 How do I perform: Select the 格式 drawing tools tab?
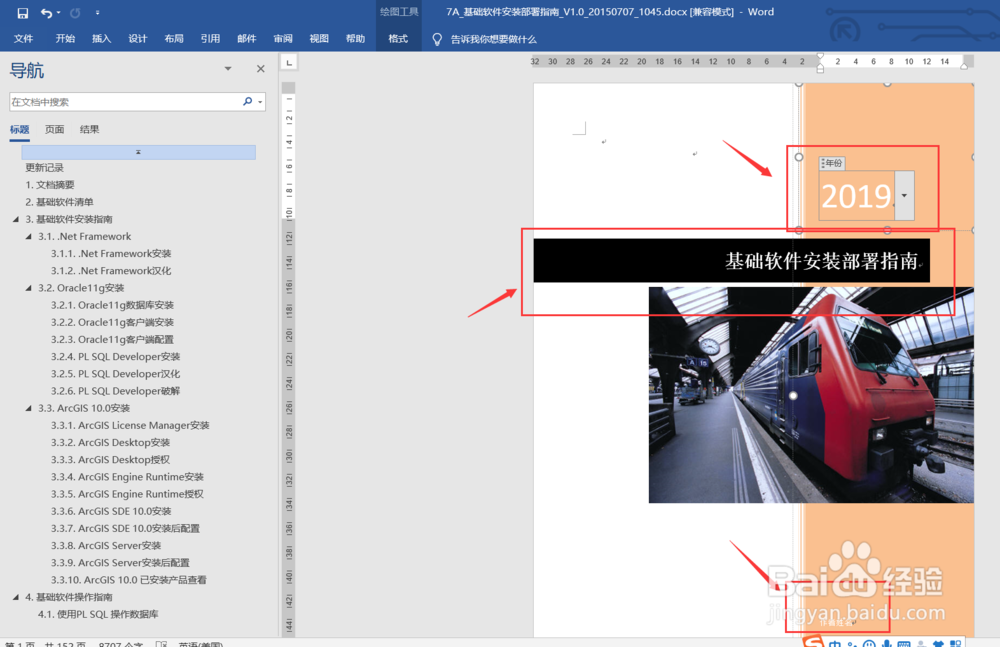[399, 39]
